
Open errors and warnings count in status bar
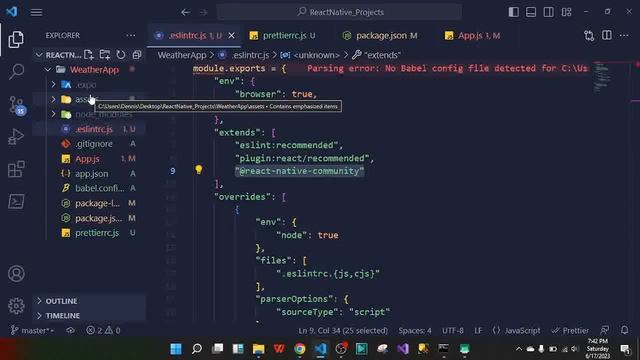point(103,330)
